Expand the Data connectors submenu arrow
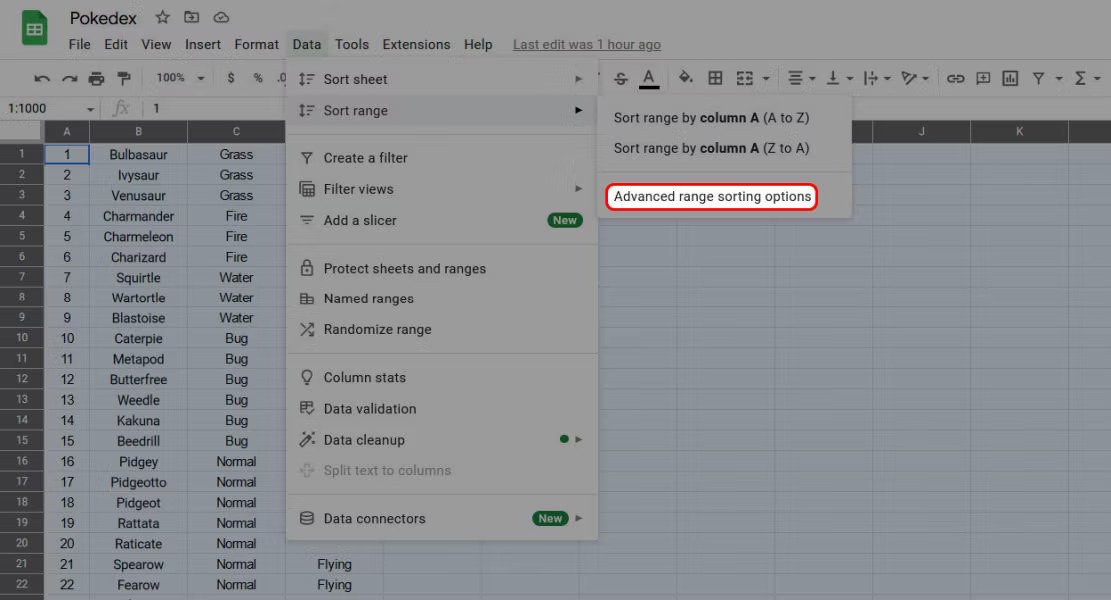This screenshot has height=600, width=1111. (579, 519)
